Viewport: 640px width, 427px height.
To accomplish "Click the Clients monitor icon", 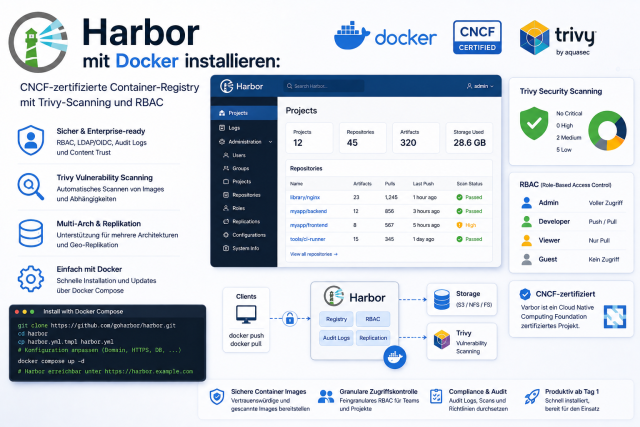I will coord(246,314).
